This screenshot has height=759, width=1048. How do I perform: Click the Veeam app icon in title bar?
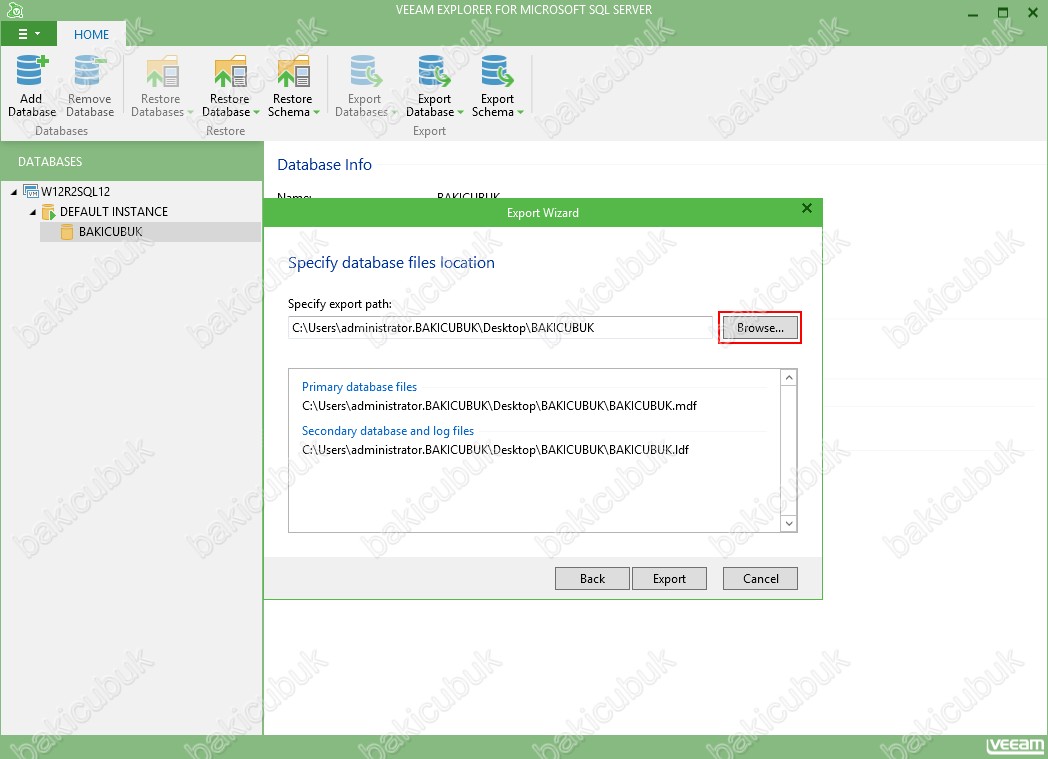15,10
